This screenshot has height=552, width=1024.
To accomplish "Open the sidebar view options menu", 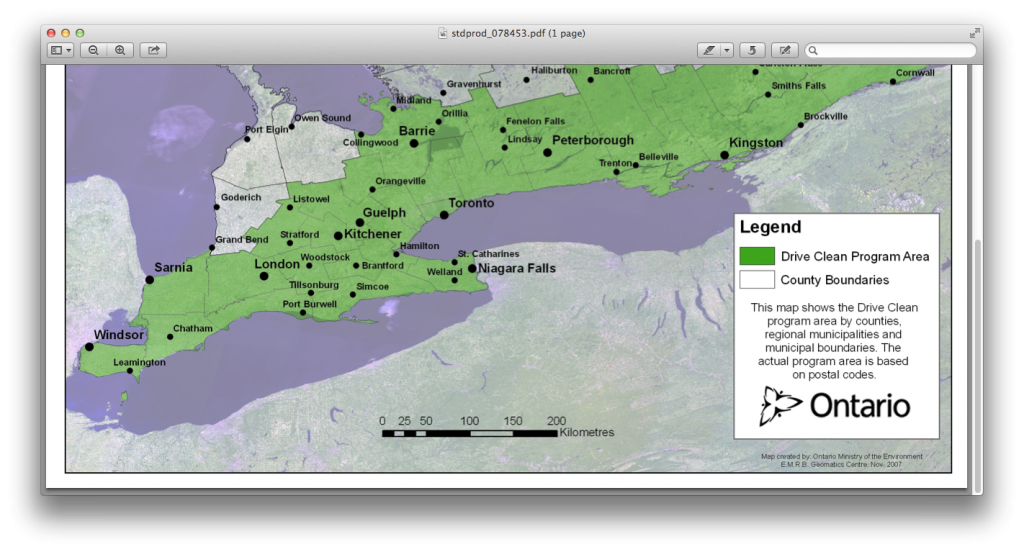I will point(61,50).
